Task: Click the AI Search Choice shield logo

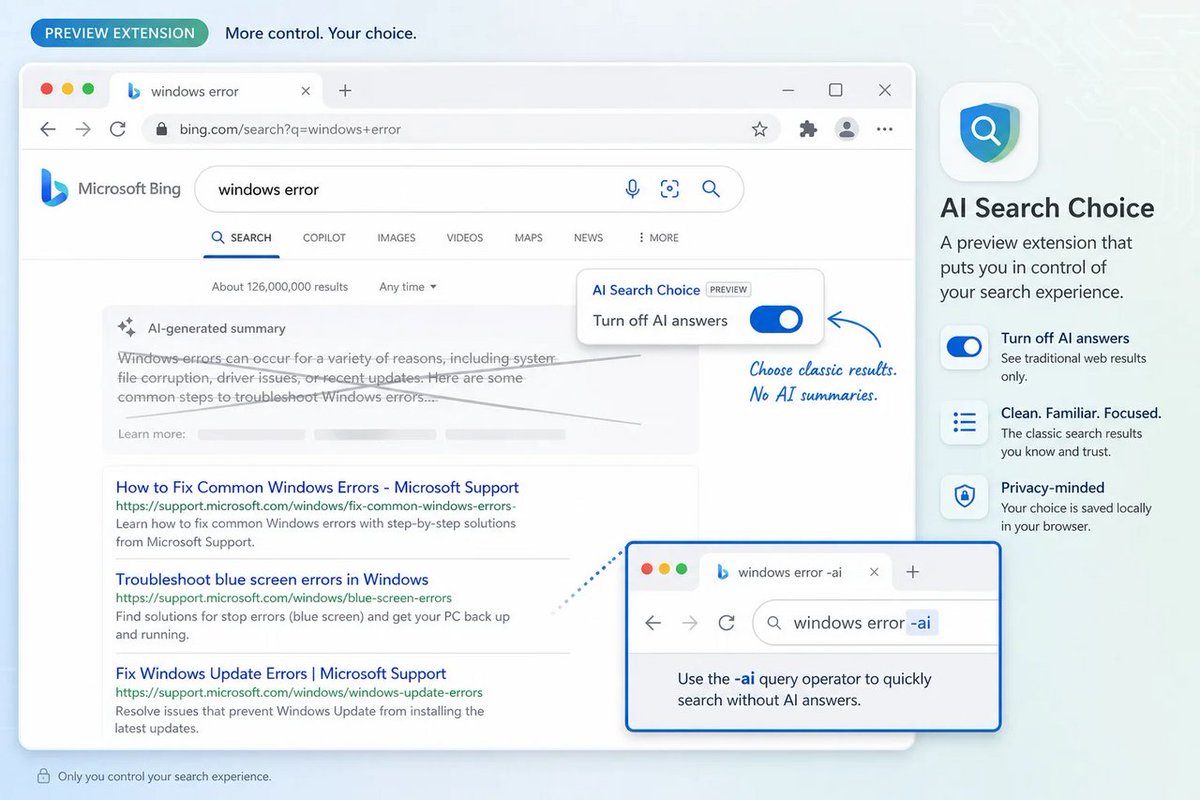Action: point(988,131)
